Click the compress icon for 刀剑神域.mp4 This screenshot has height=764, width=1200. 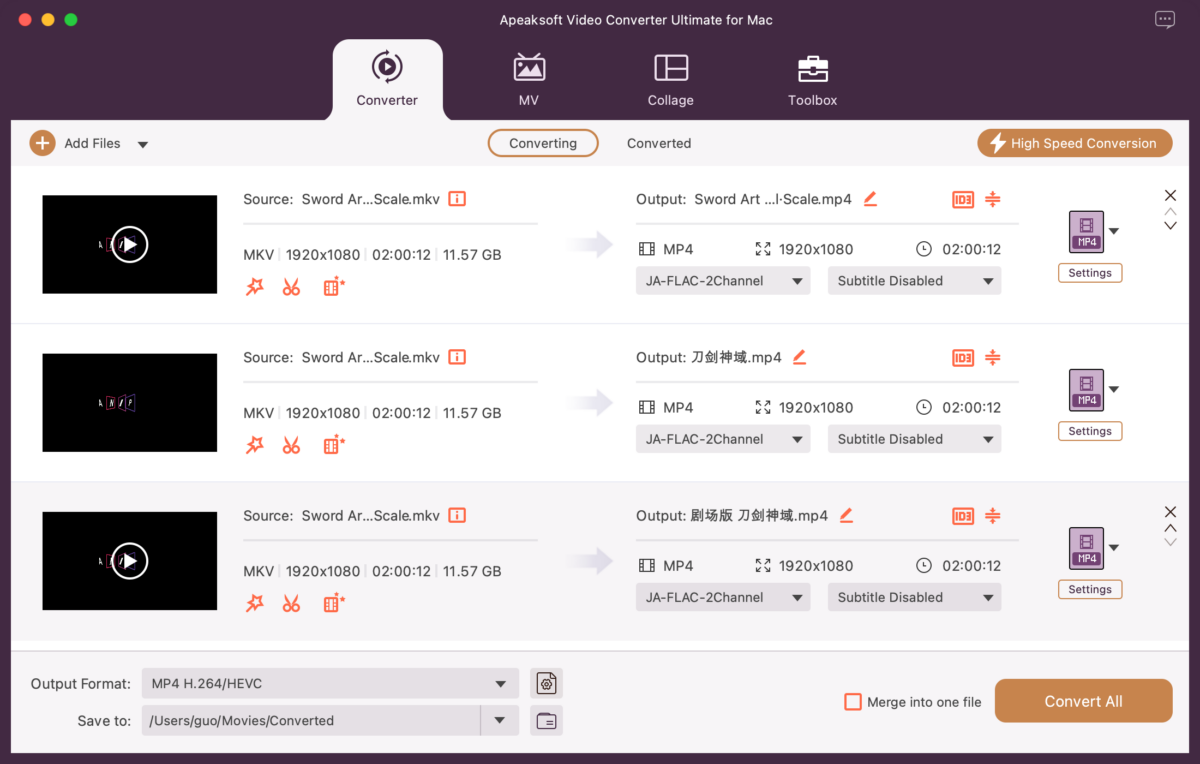point(992,357)
